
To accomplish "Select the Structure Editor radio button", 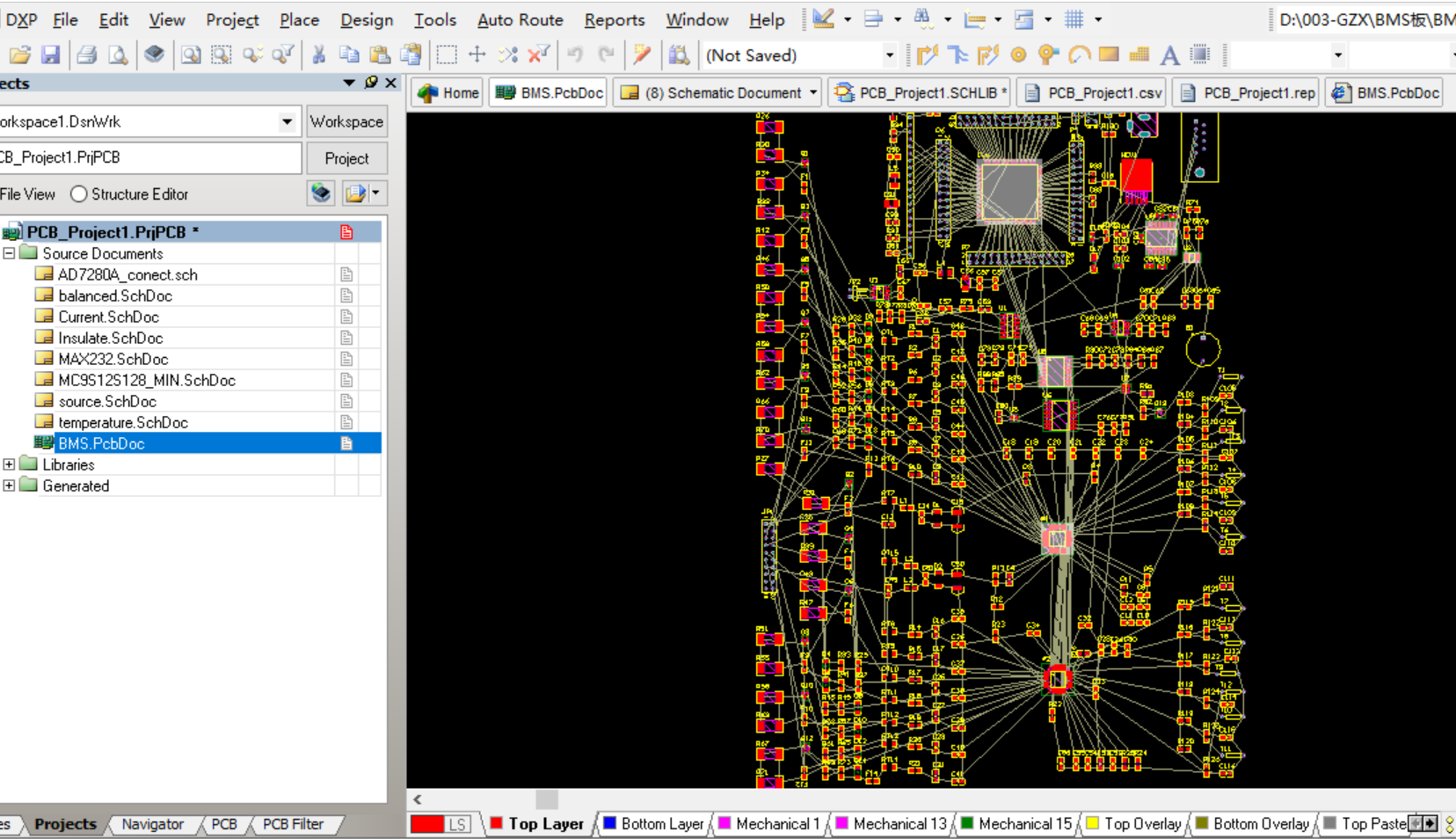I will pyautogui.click(x=79, y=193).
